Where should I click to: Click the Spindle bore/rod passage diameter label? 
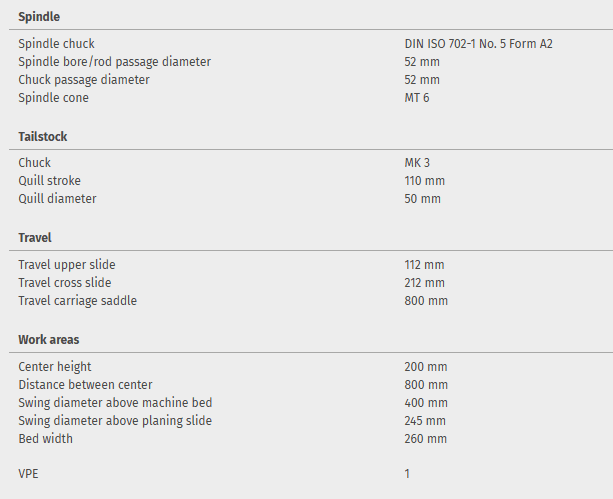coord(114,62)
